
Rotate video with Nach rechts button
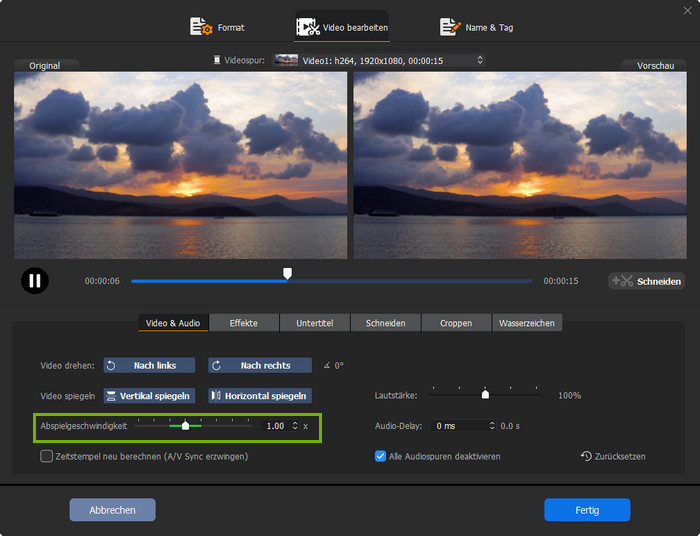click(260, 366)
